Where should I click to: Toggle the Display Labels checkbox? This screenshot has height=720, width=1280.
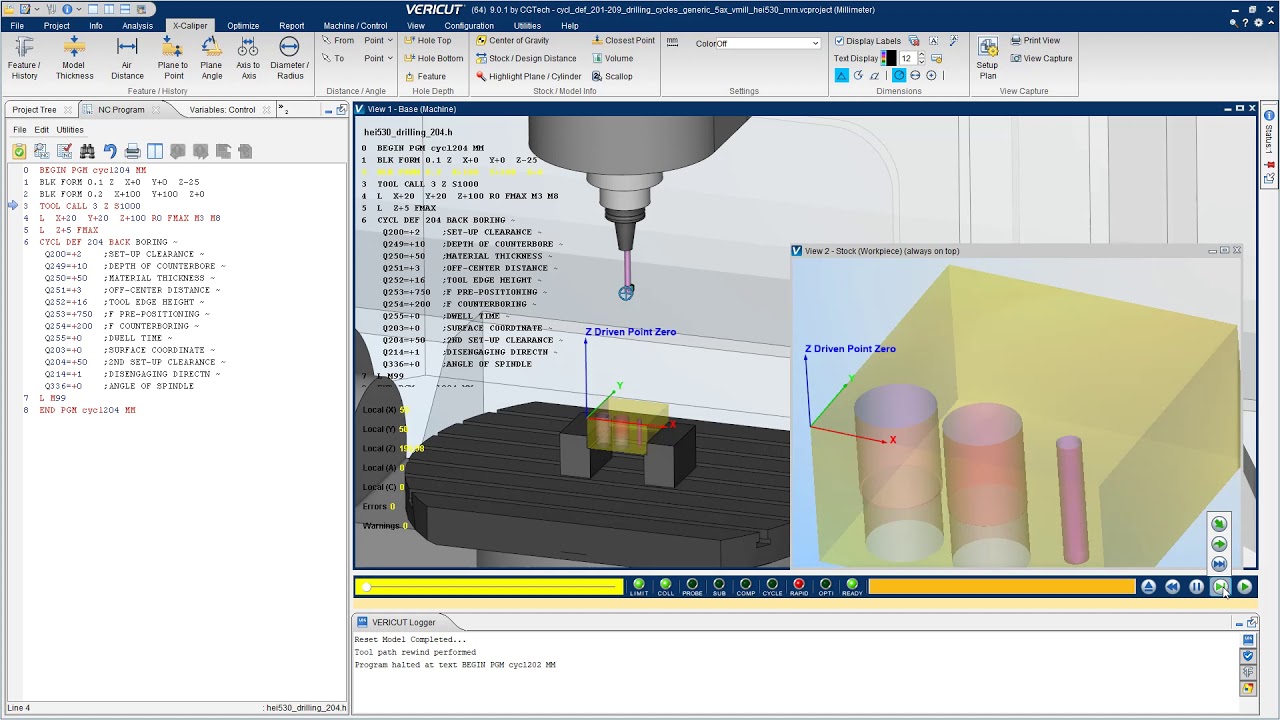pyautogui.click(x=840, y=41)
